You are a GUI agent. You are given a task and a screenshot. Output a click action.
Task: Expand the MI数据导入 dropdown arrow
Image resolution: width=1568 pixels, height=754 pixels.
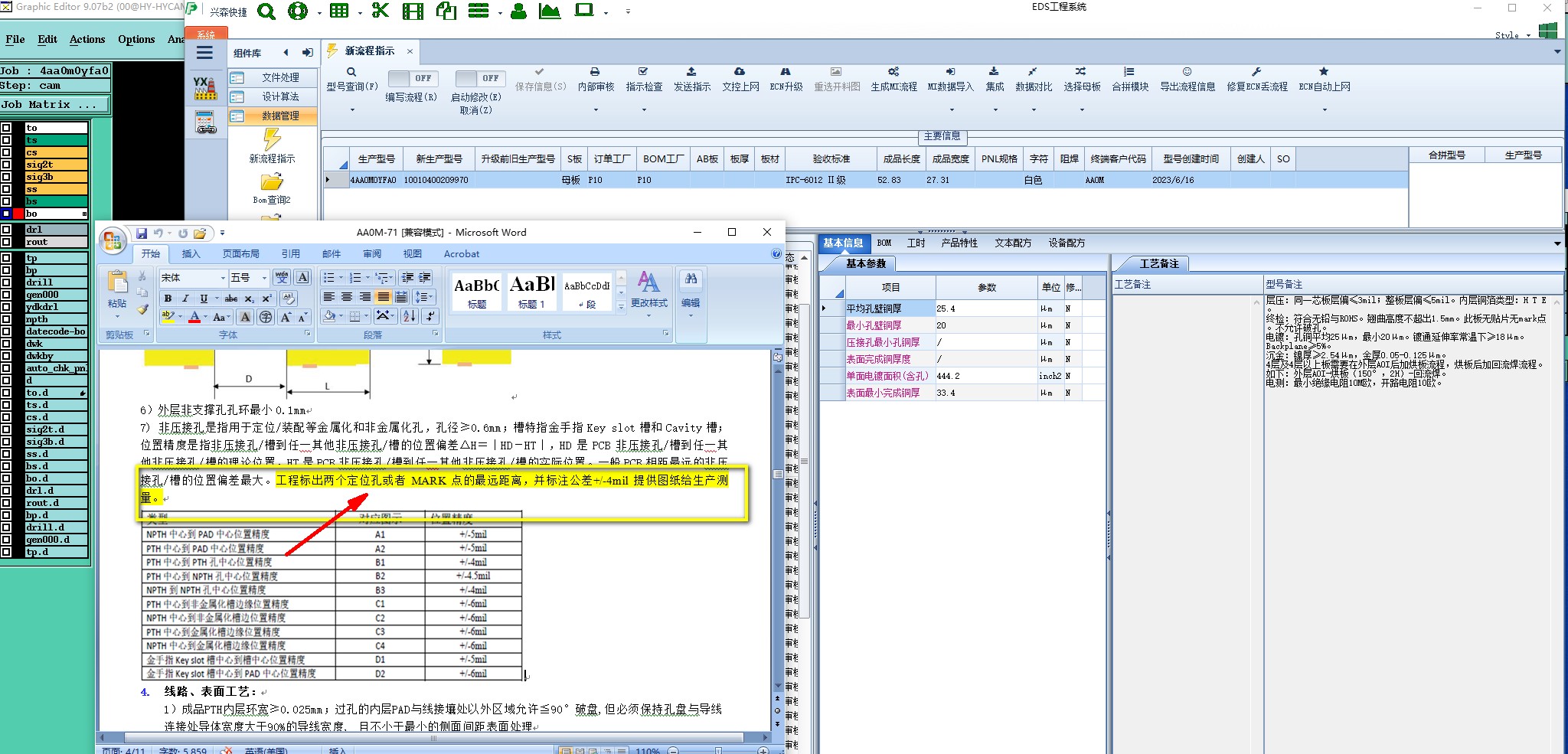click(x=951, y=110)
